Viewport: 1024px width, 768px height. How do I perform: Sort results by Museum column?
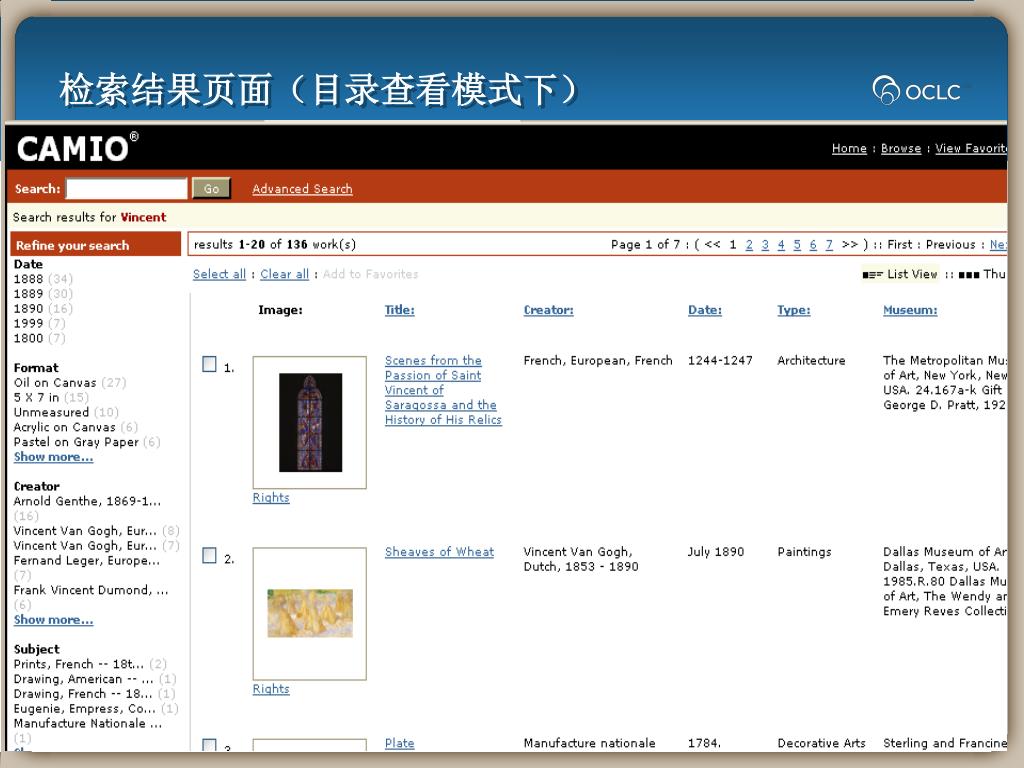[x=910, y=310]
